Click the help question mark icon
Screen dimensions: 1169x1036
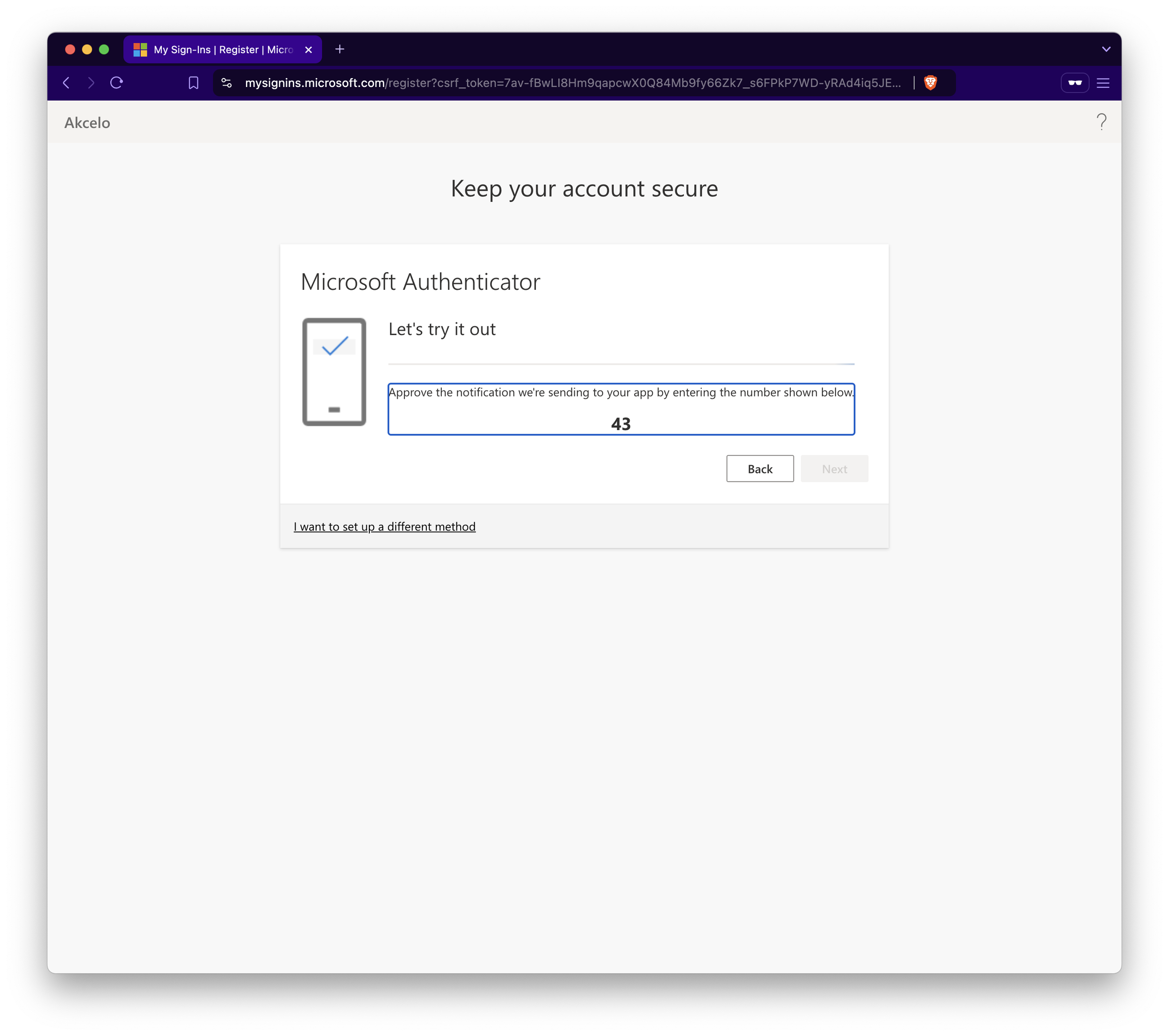pos(1101,122)
